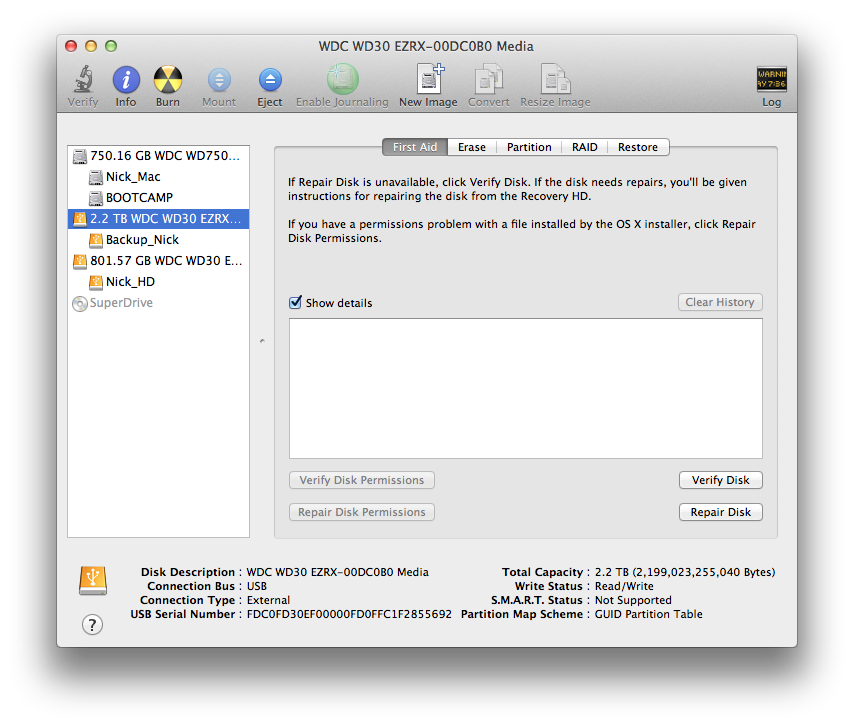Click the S.M.A.R.T. Status Not Supported text
This screenshot has height=726, width=854.
coord(633,600)
